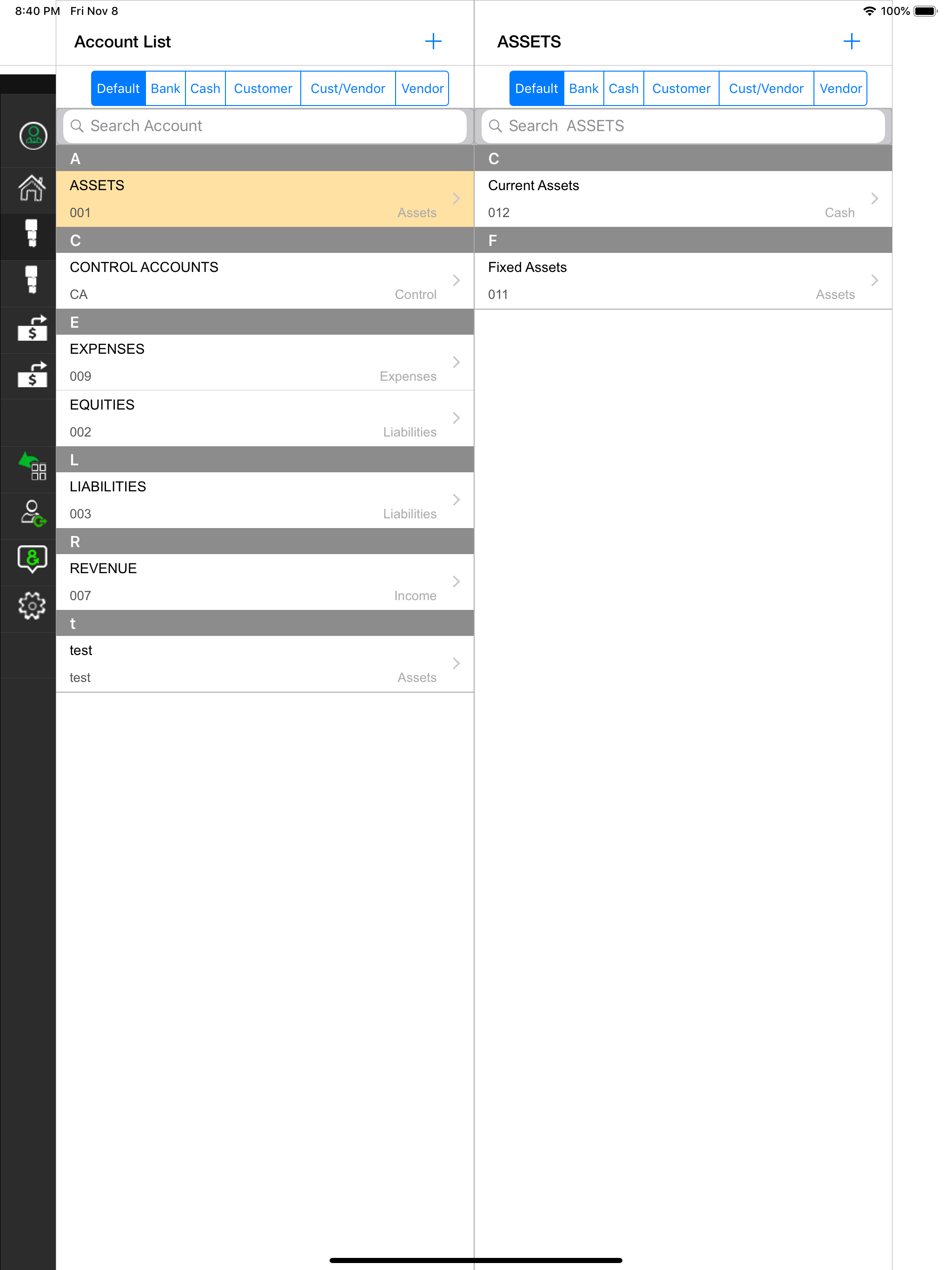Click account code CA
Viewport: 952px width, 1270px height.
click(79, 295)
